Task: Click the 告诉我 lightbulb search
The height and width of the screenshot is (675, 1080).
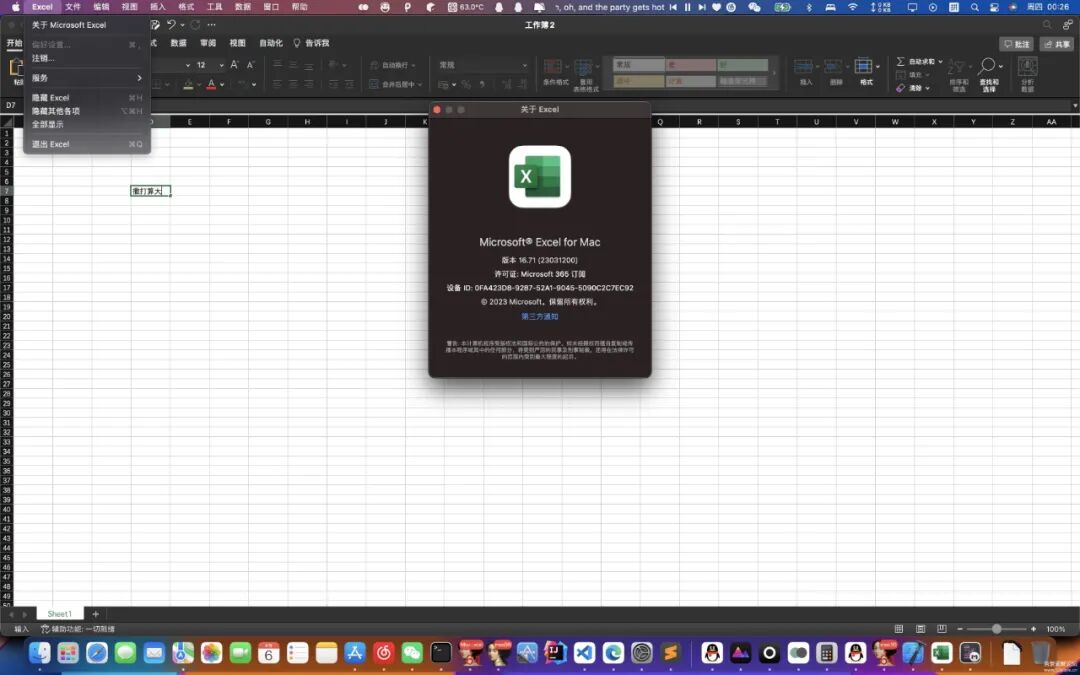Action: (311, 43)
